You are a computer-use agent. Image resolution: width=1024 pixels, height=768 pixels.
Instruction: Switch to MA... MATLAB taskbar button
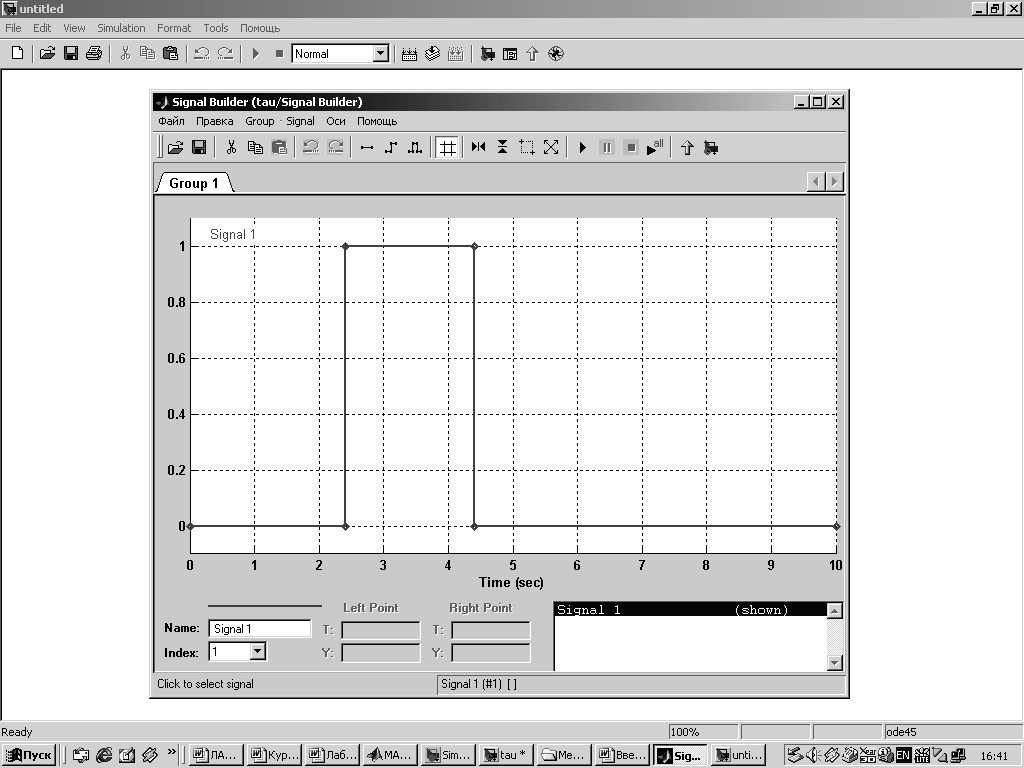(x=391, y=755)
